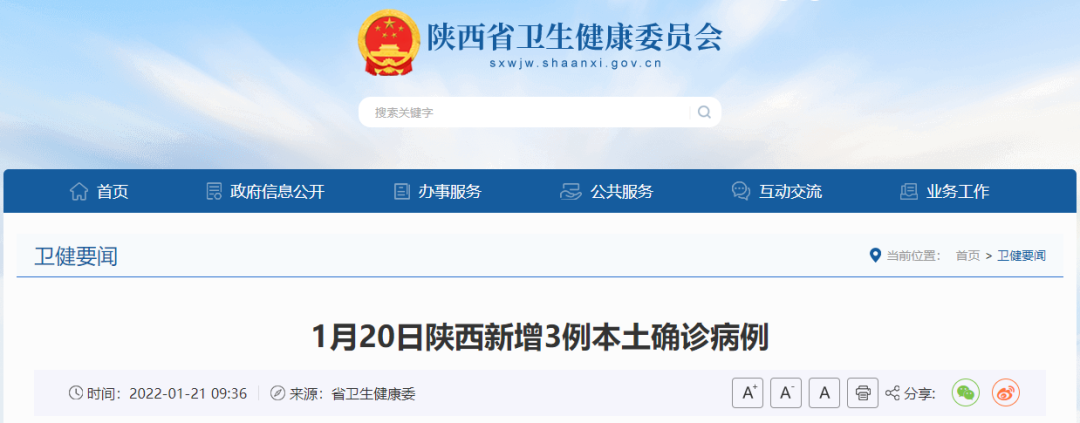Share article via Weibo icon
1080x423 pixels.
tap(1006, 393)
